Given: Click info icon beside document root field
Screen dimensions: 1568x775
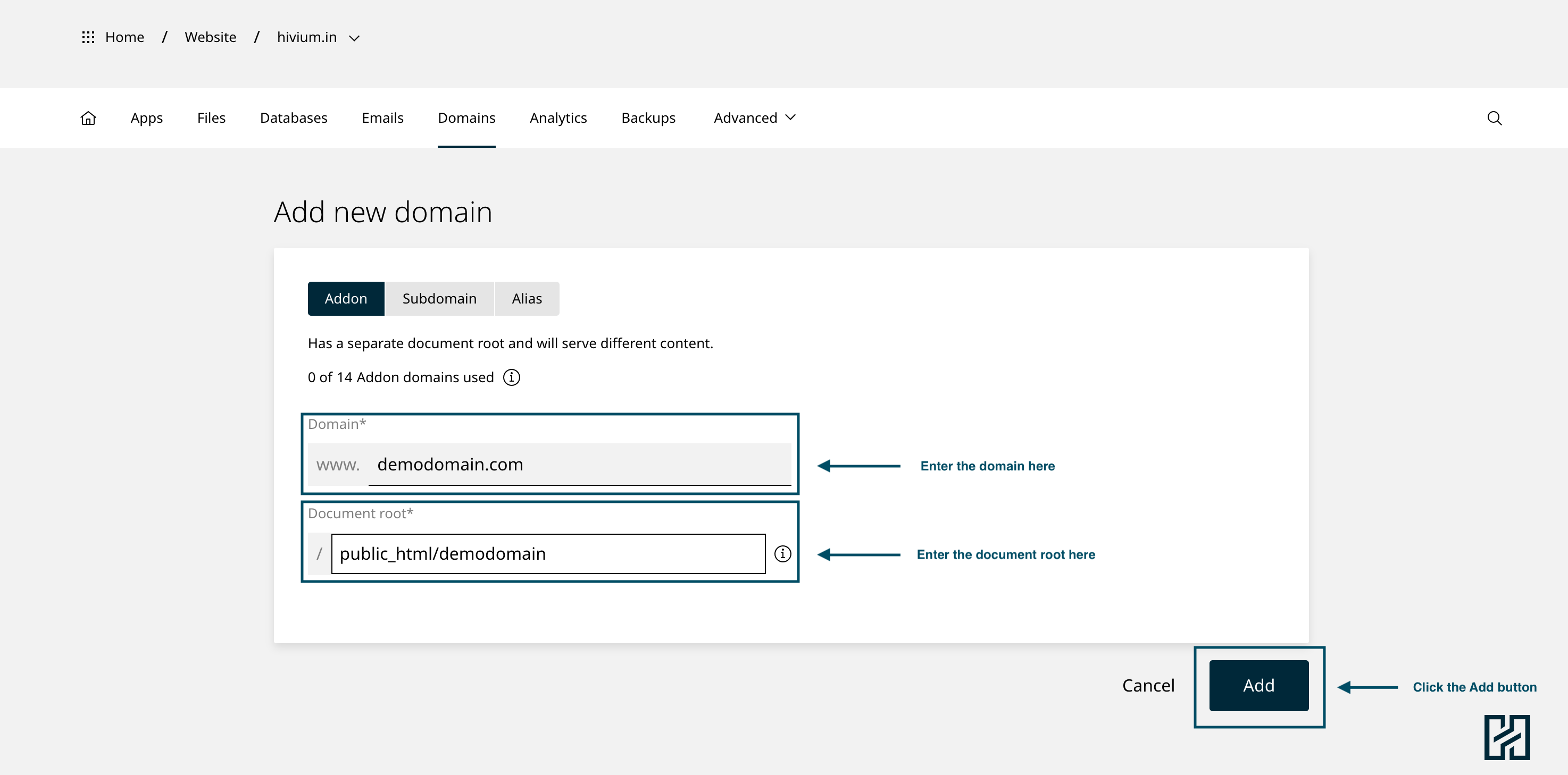Looking at the screenshot, I should point(782,553).
